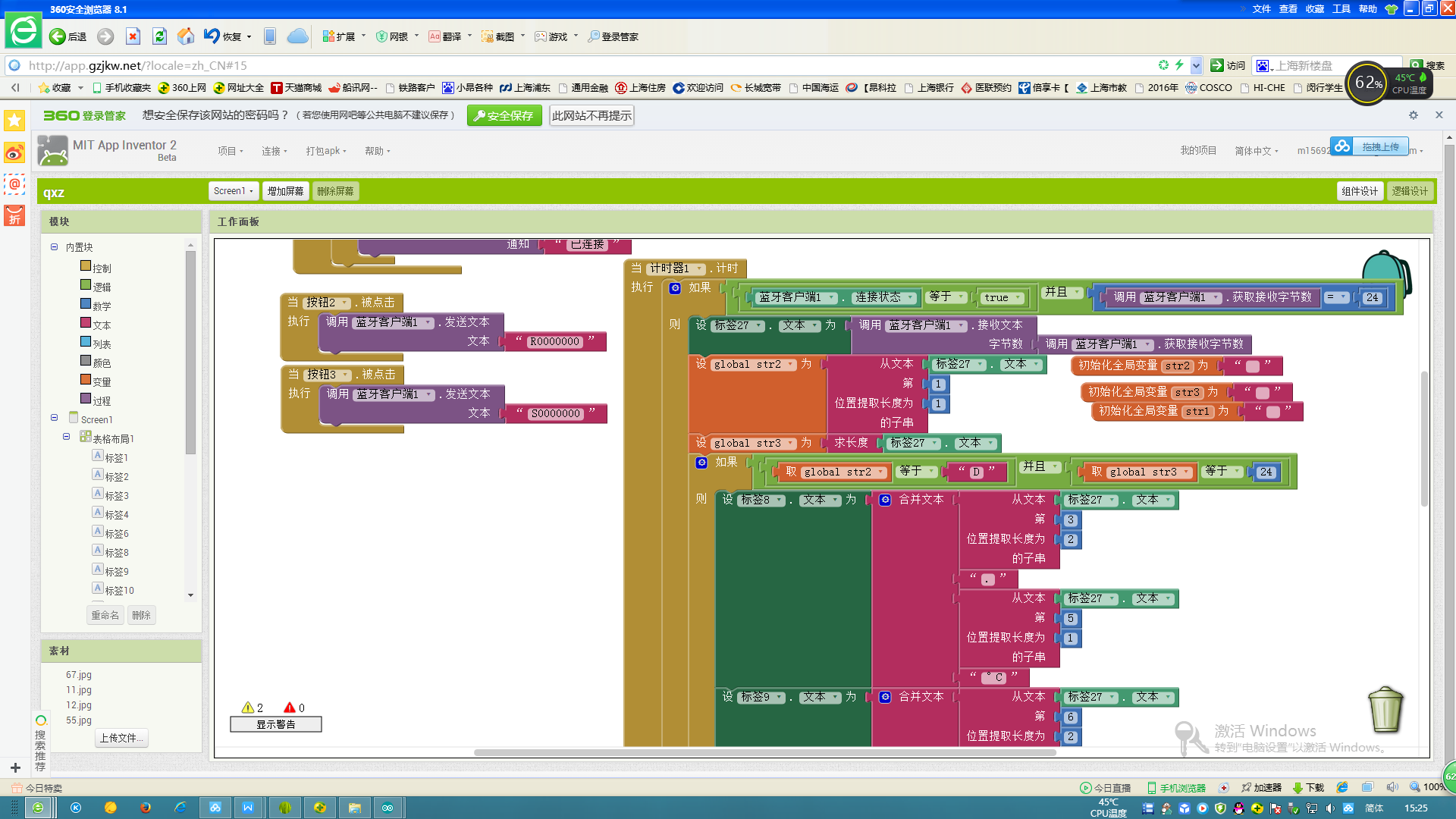Open the 项目 menu
The height and width of the screenshot is (819, 1456).
coord(231,151)
